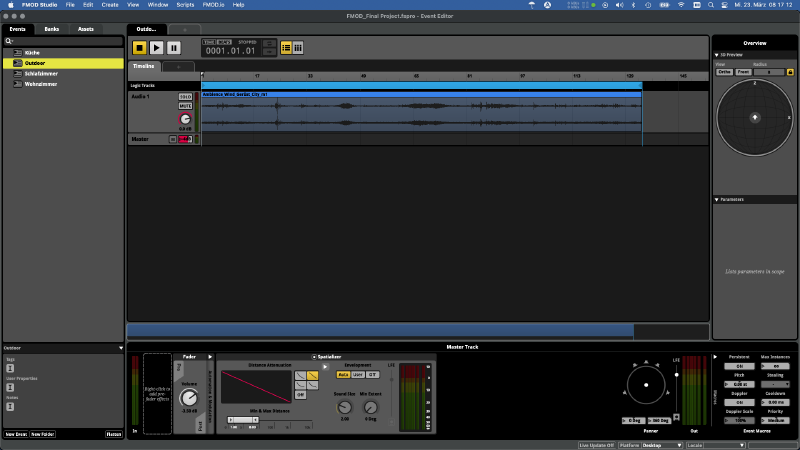This screenshot has width=800, height=450.
Task: Switch timecode display to TIME mode
Action: [209, 42]
